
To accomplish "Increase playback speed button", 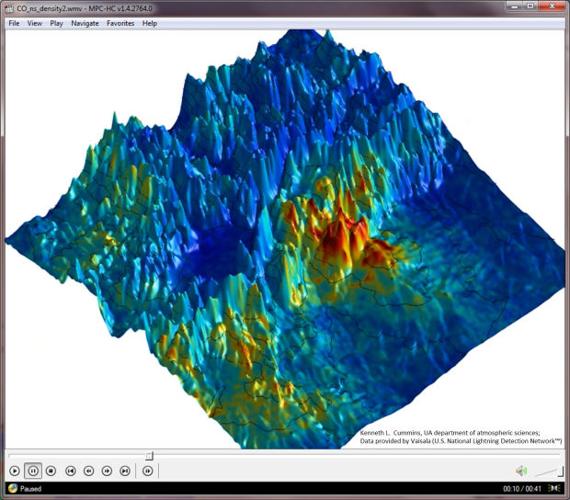I will point(107,471).
